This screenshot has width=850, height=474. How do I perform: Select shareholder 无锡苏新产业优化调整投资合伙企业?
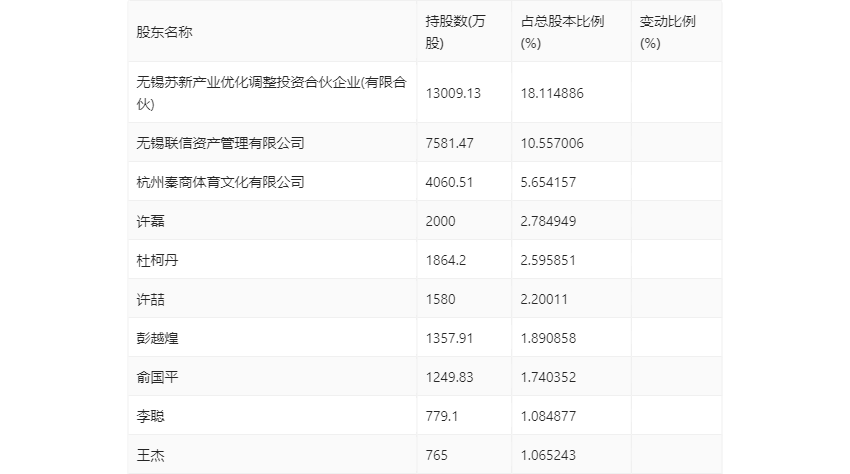(x=271, y=93)
